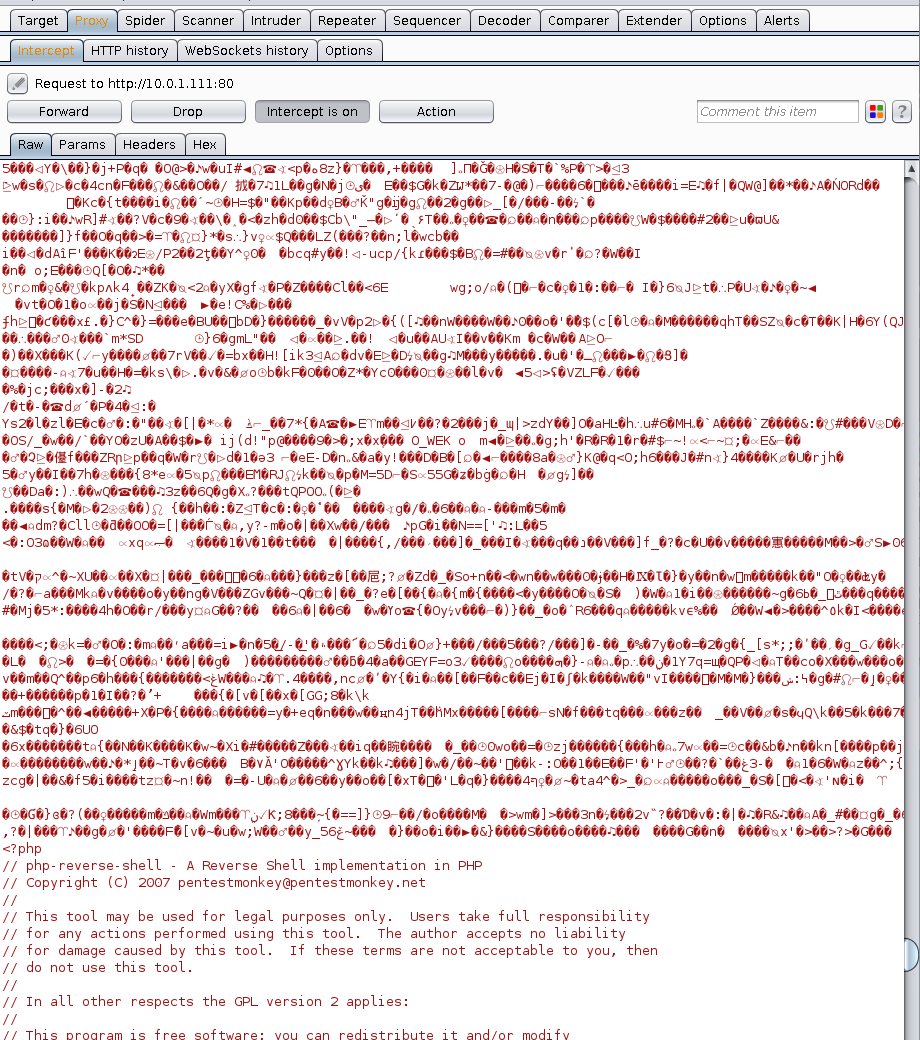Switch to the Headers view
Image resolution: width=920 pixels, height=1040 pixels.
click(149, 144)
